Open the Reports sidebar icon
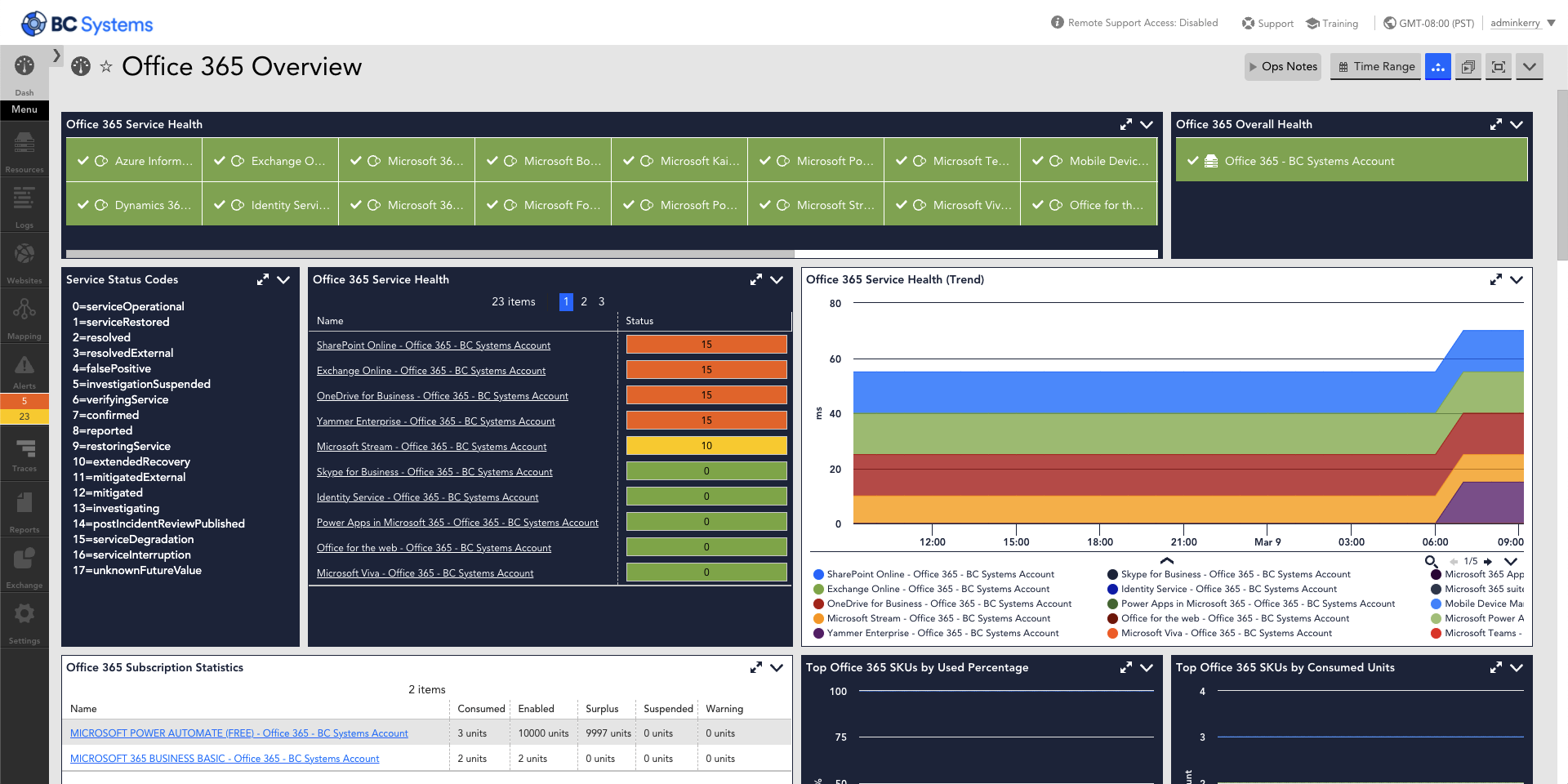 (x=24, y=511)
